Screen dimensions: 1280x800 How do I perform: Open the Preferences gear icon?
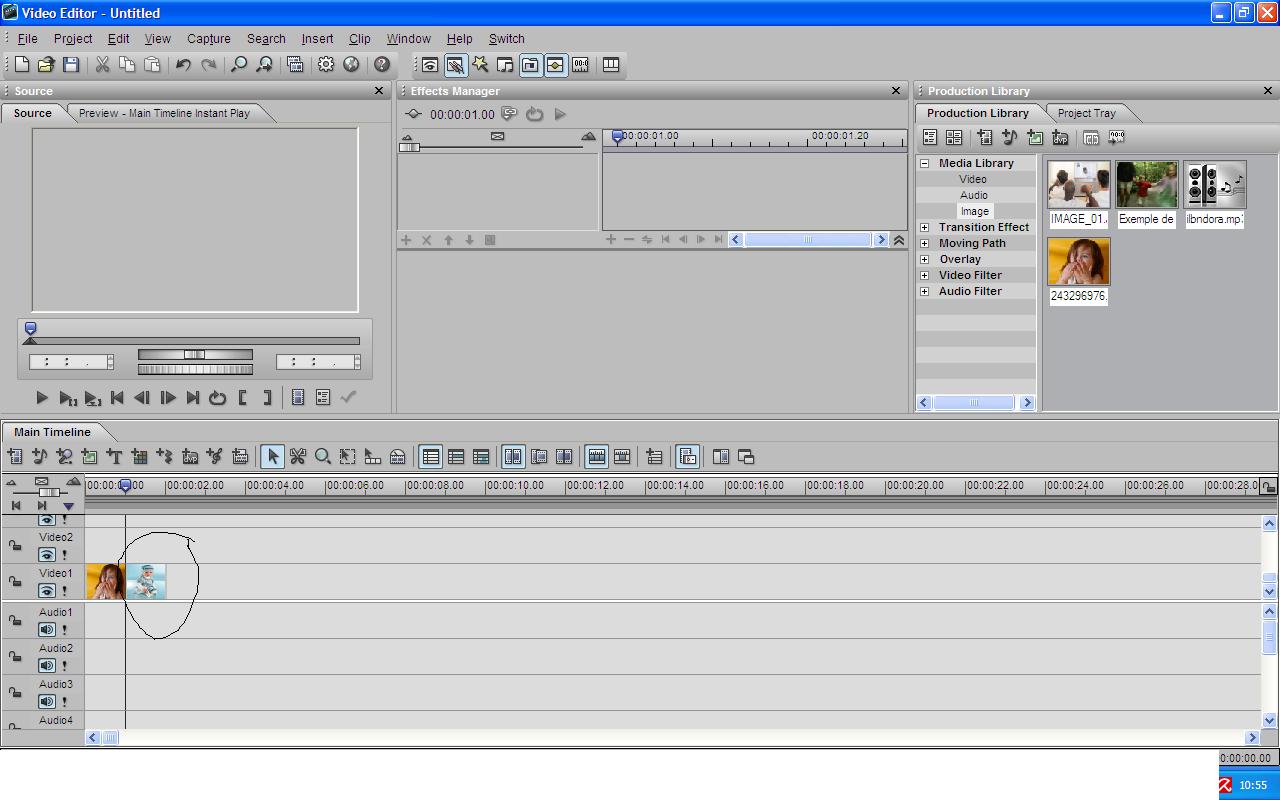pyautogui.click(x=326, y=65)
